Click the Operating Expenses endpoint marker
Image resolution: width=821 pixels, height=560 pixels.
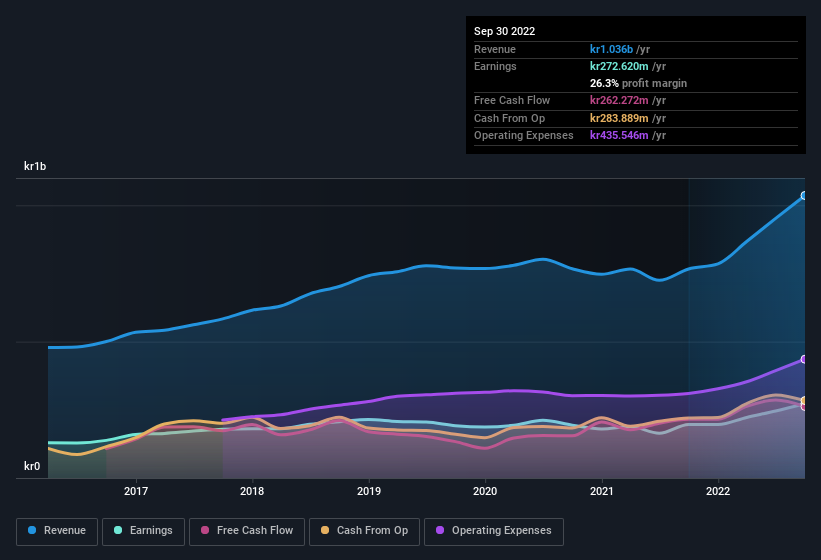coord(804,359)
